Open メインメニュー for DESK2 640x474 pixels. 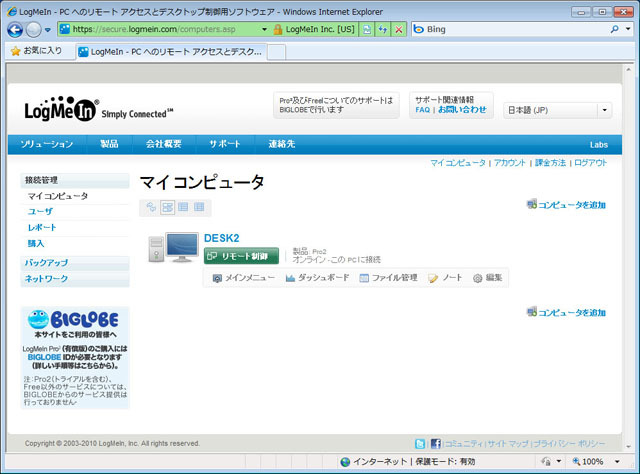(244, 278)
